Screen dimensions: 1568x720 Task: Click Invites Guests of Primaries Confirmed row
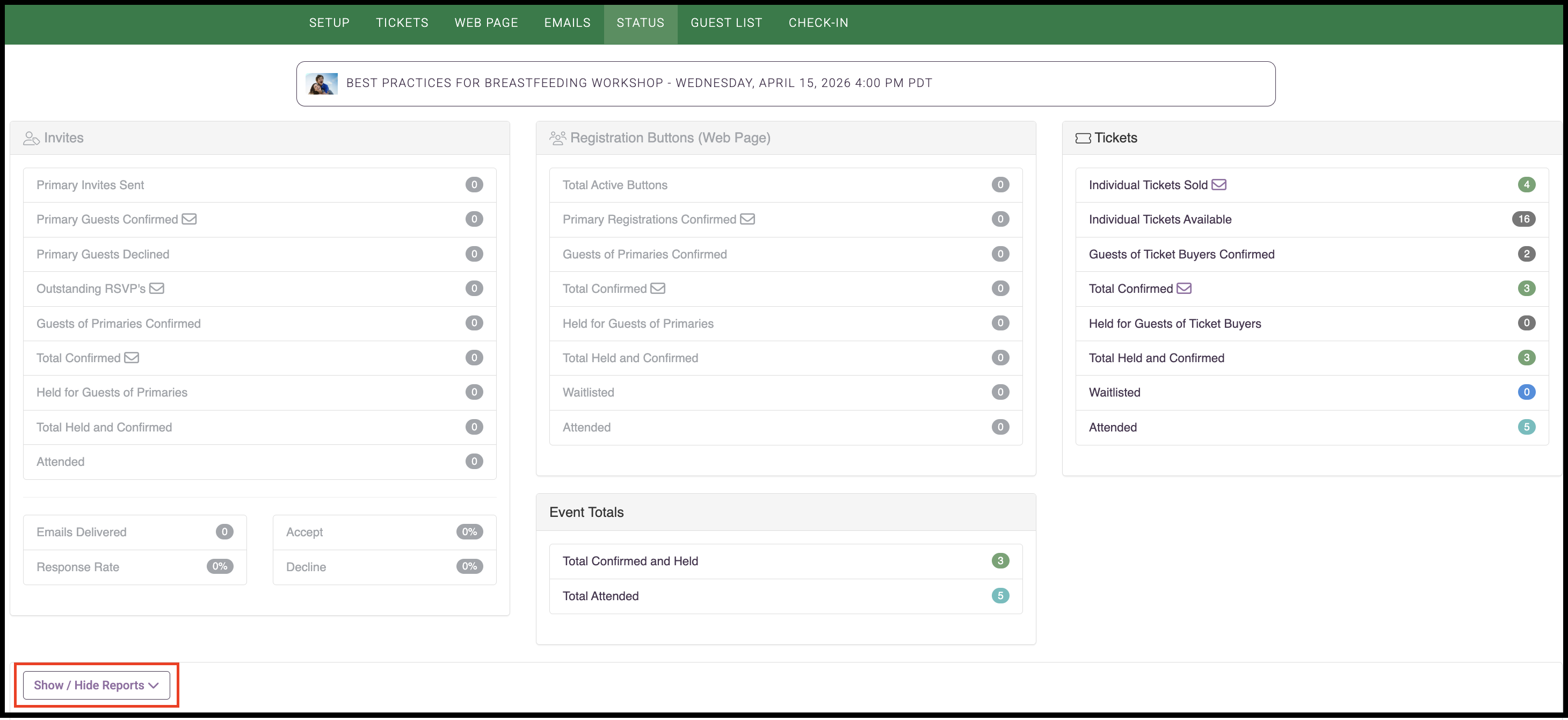[x=260, y=323]
